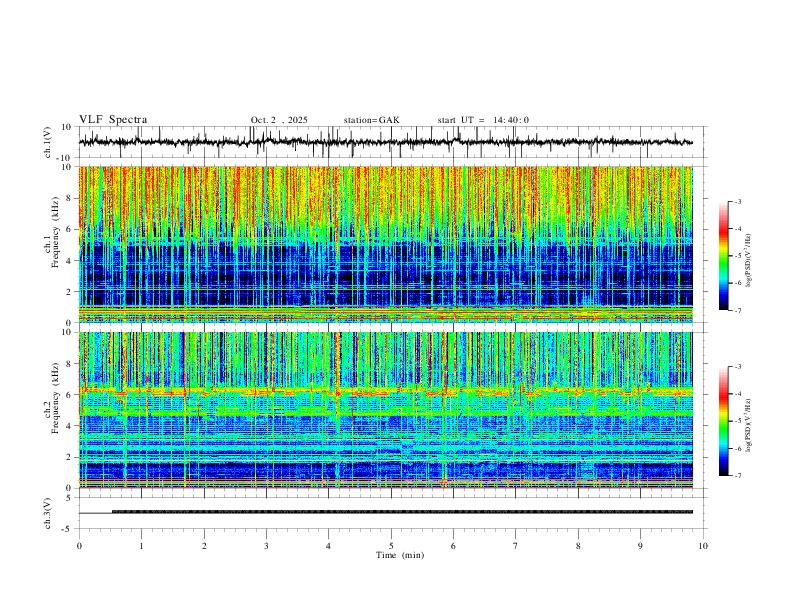Click the date 'Oct. 2, 2025' label
This screenshot has width=792, height=612.
279,120
